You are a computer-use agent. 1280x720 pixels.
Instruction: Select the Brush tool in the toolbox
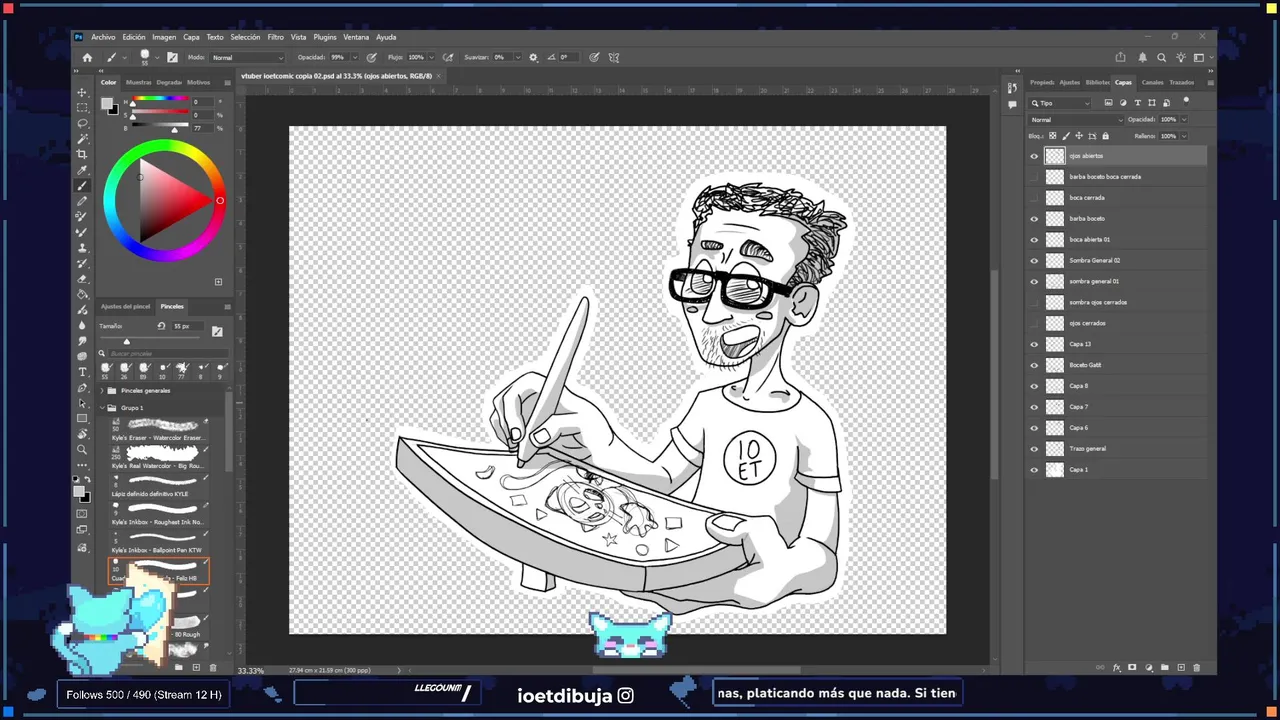point(82,186)
